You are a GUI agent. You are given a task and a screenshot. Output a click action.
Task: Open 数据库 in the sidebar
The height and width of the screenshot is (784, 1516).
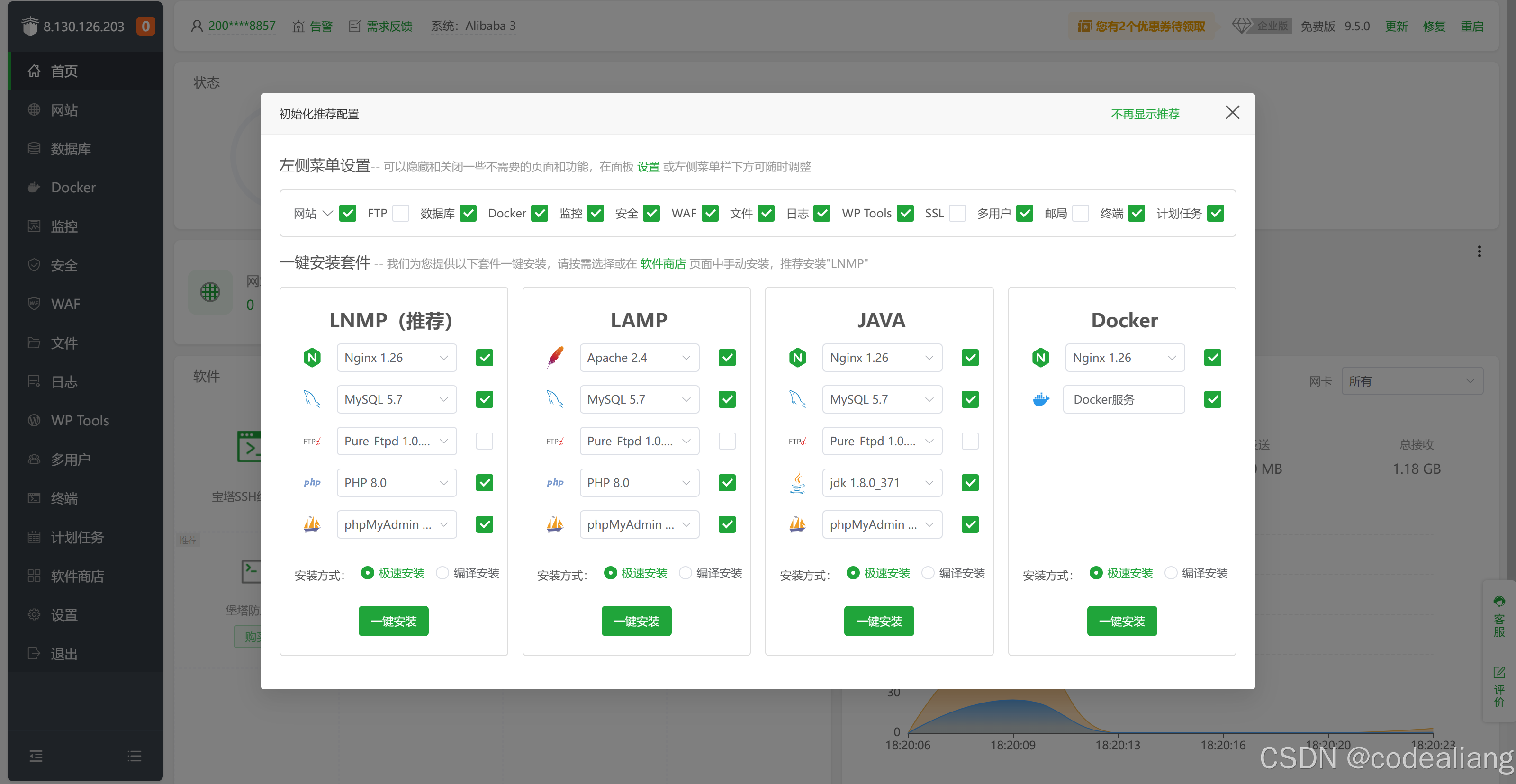[x=85, y=149]
